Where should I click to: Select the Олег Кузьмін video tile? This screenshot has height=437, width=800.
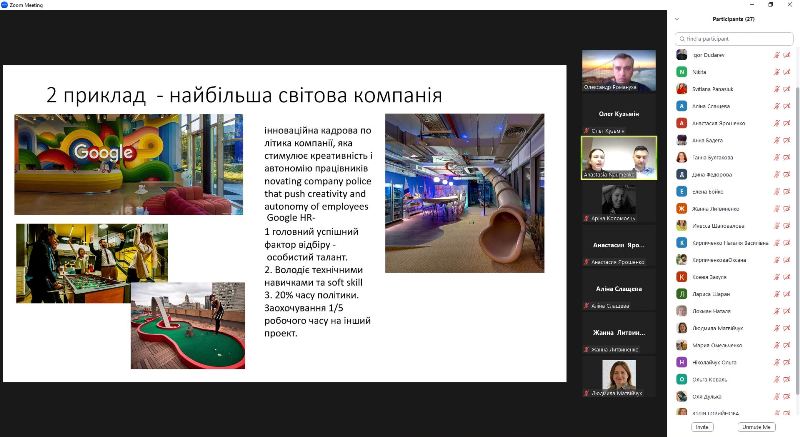pos(619,115)
